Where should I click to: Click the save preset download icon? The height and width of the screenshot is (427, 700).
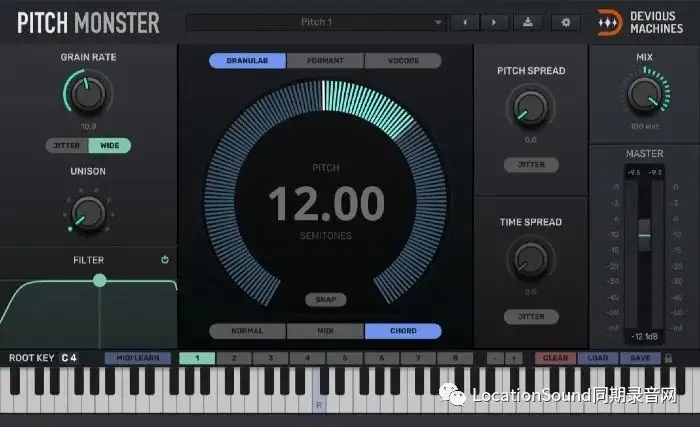[x=528, y=22]
